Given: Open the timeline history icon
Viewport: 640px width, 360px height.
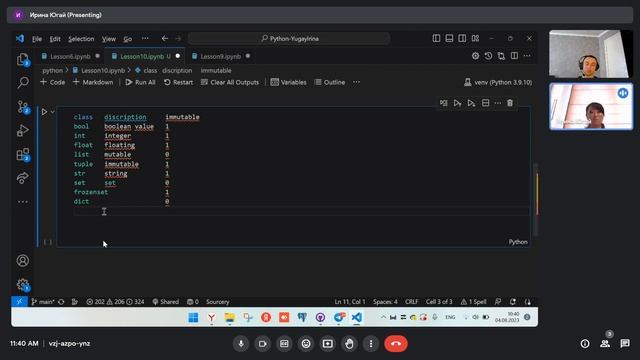Looking at the screenshot, I should tap(489, 56).
